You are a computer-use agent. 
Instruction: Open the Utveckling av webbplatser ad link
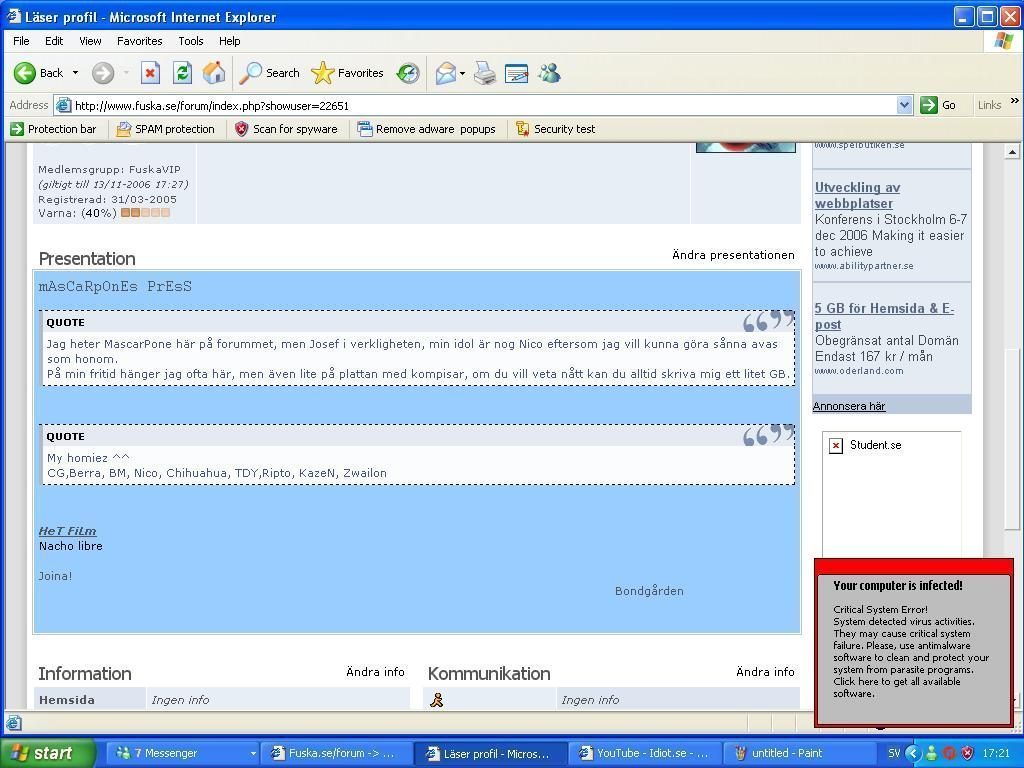857,195
